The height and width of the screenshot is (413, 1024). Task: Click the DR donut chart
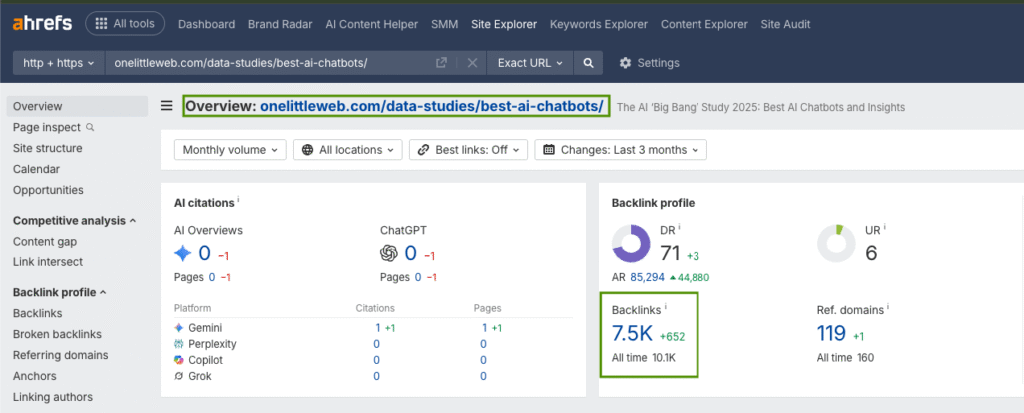[631, 244]
